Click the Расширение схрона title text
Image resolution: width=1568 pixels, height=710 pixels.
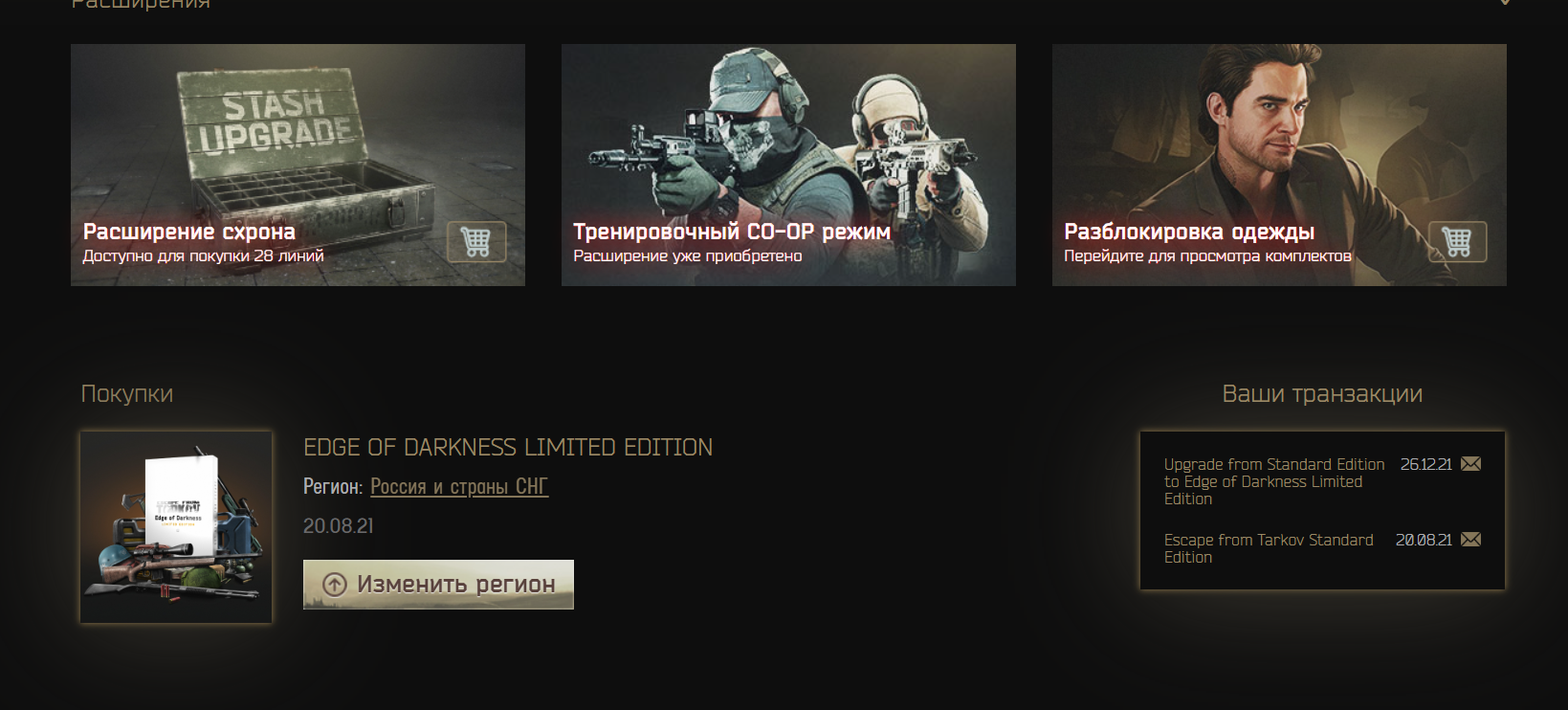point(189,232)
